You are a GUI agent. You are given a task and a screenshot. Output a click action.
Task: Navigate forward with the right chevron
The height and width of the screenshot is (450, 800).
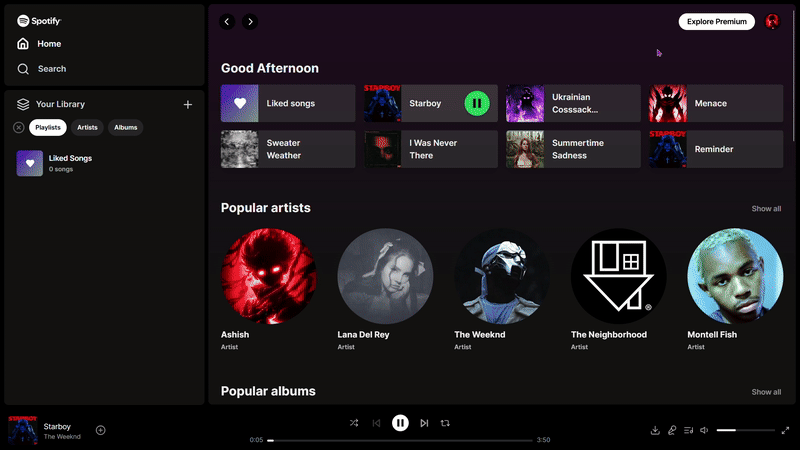(x=250, y=21)
